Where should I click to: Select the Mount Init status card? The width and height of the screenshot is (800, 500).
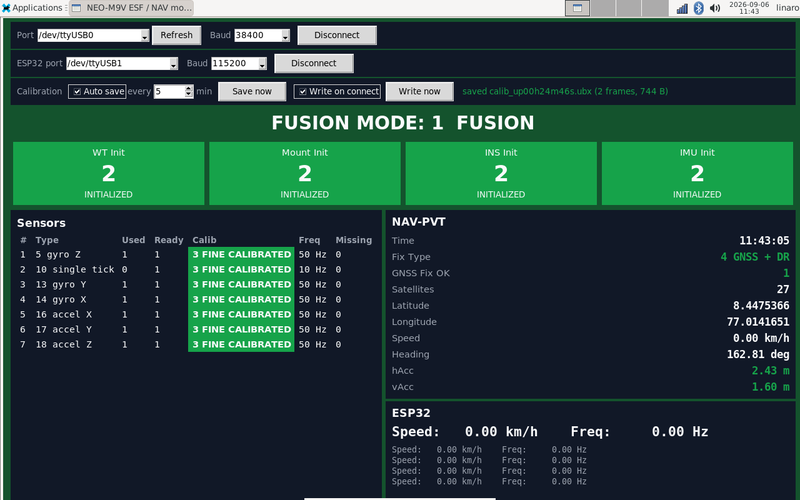(305, 173)
